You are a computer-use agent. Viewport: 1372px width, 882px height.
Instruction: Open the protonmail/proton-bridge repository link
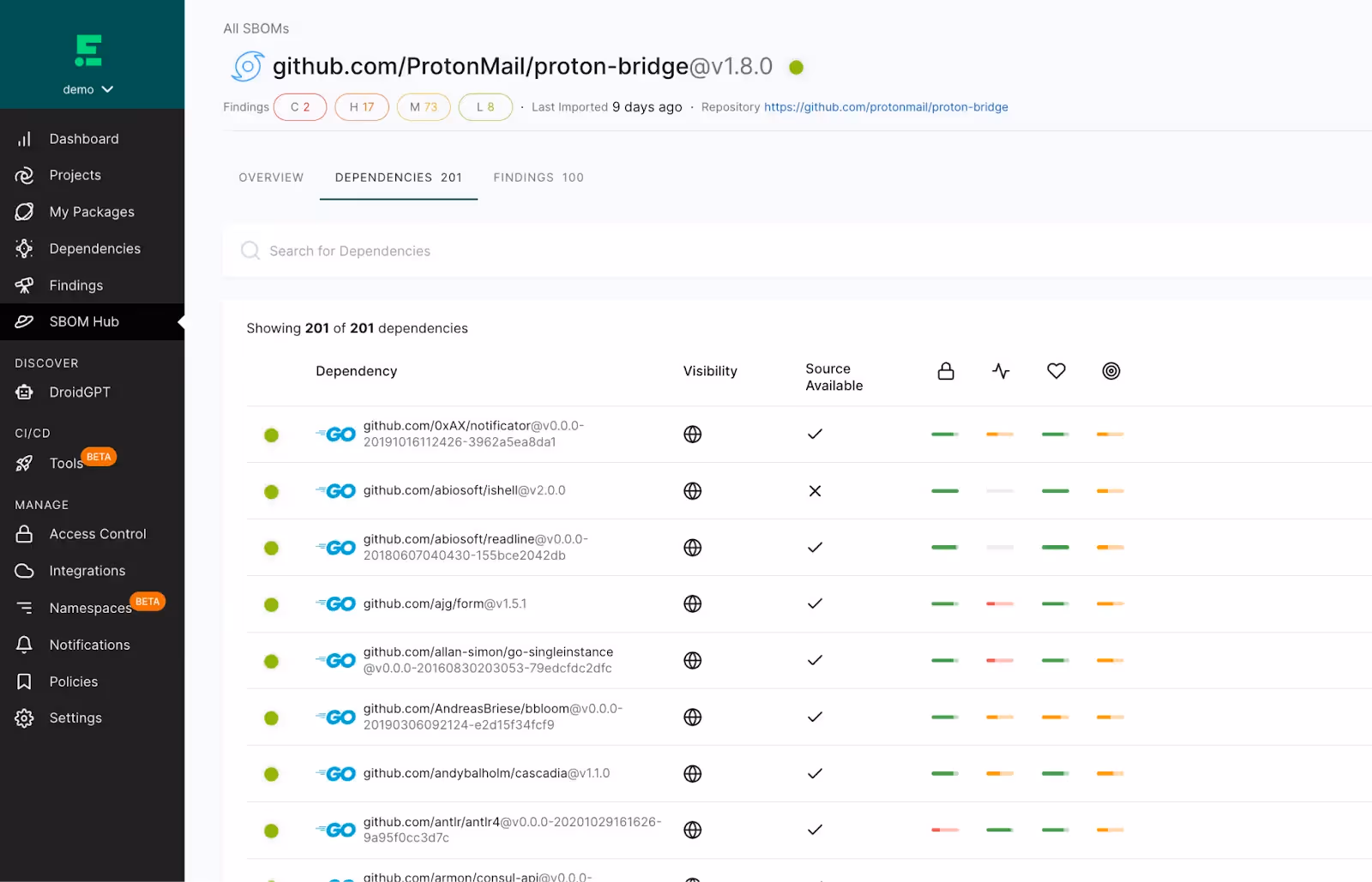886,107
